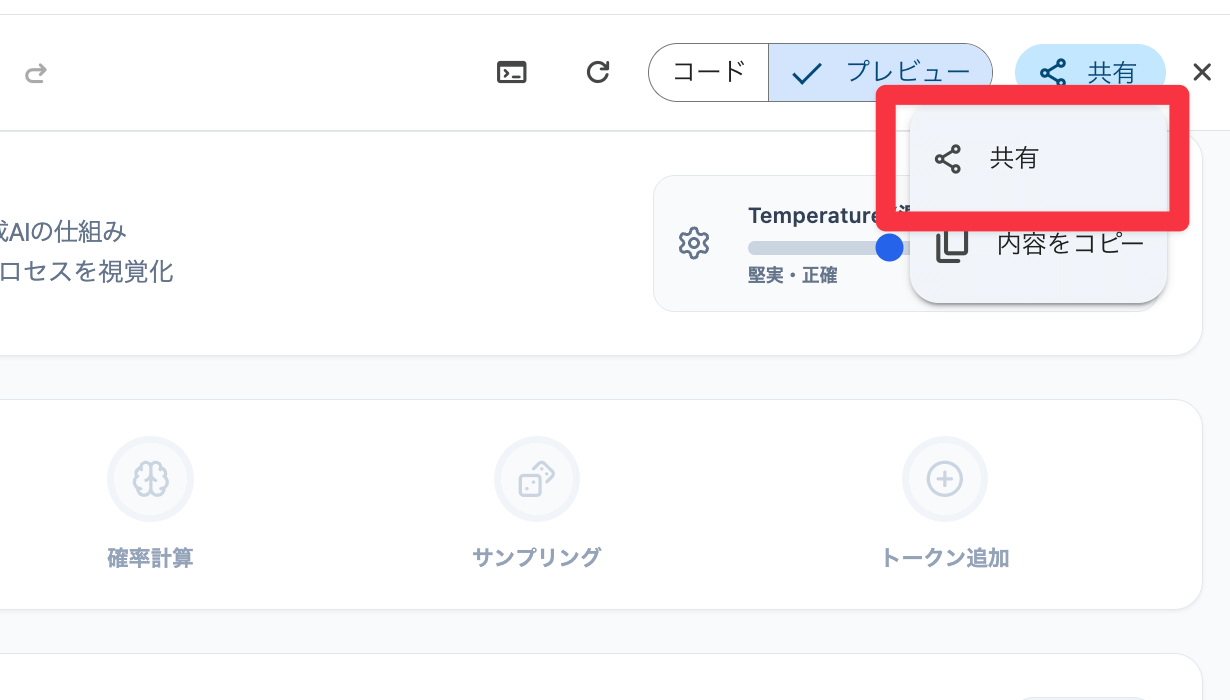The width and height of the screenshot is (1230, 700).
Task: Select the プレビュー view toggle
Action: click(x=880, y=72)
